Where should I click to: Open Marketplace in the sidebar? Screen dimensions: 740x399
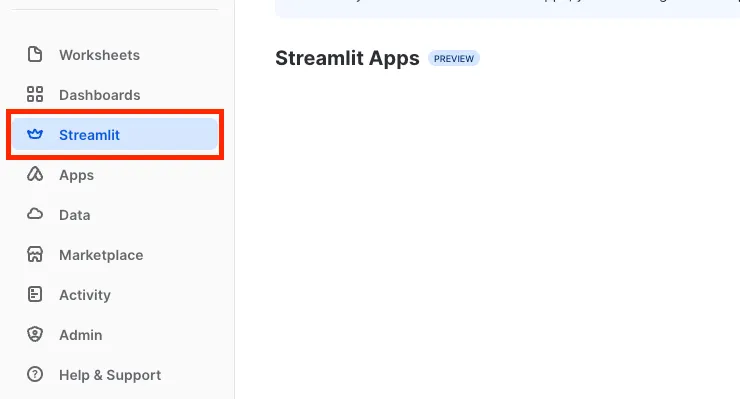[101, 255]
